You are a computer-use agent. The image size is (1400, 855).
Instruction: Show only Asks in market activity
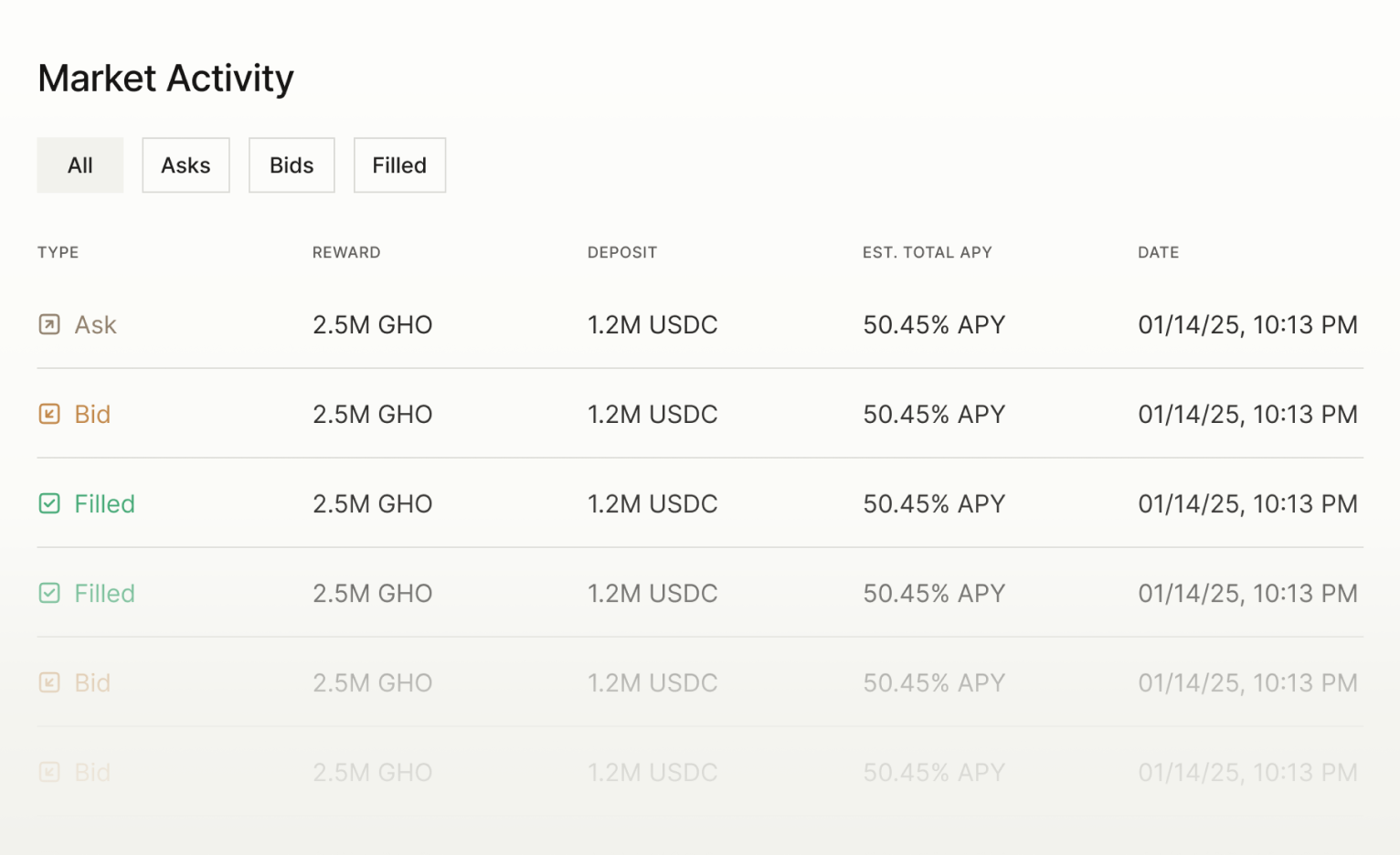[x=186, y=165]
